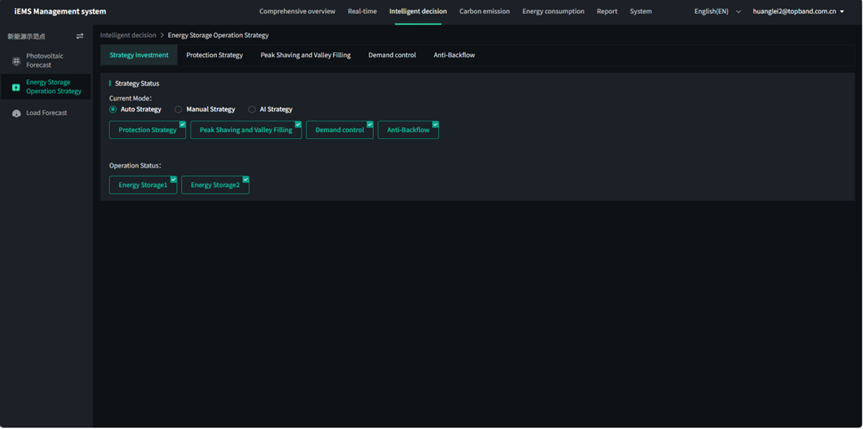The width and height of the screenshot is (863, 429).
Task: Toggle the Peak Shaving and Valley Filling chip
Action: tap(246, 130)
